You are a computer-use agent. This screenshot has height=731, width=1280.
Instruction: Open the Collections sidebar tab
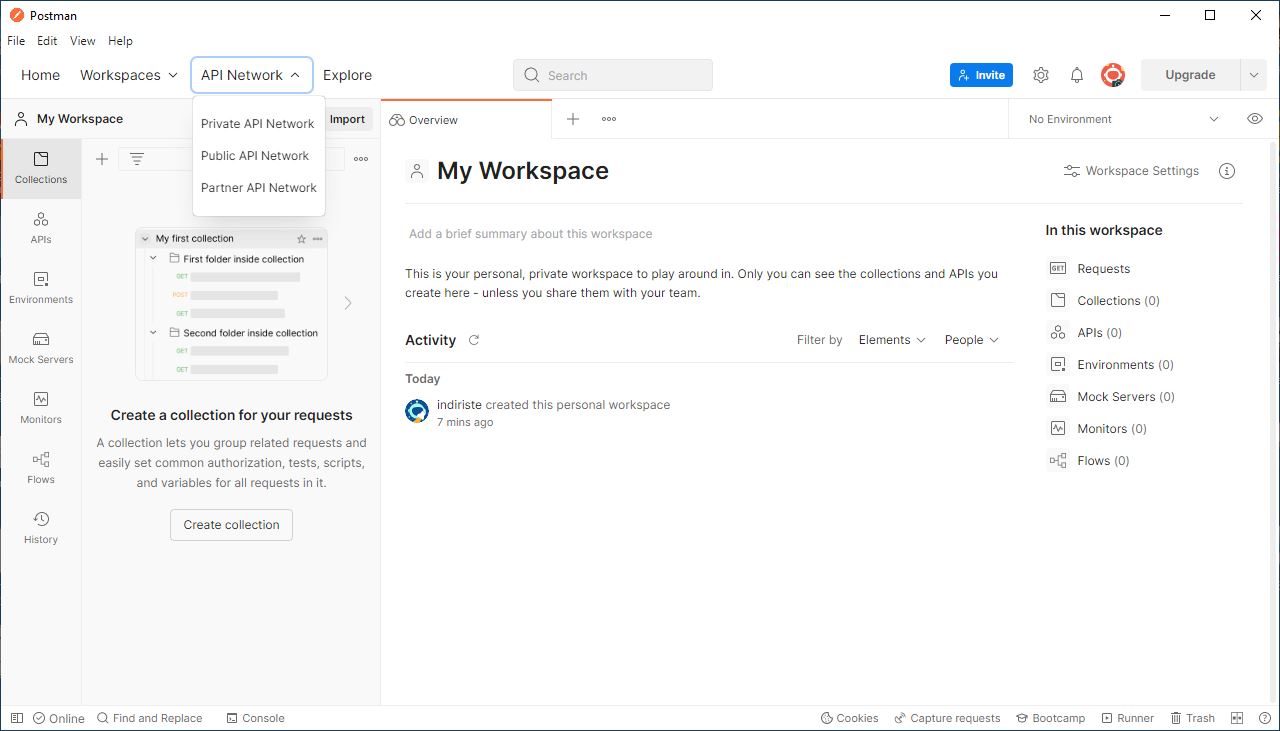pyautogui.click(x=41, y=168)
